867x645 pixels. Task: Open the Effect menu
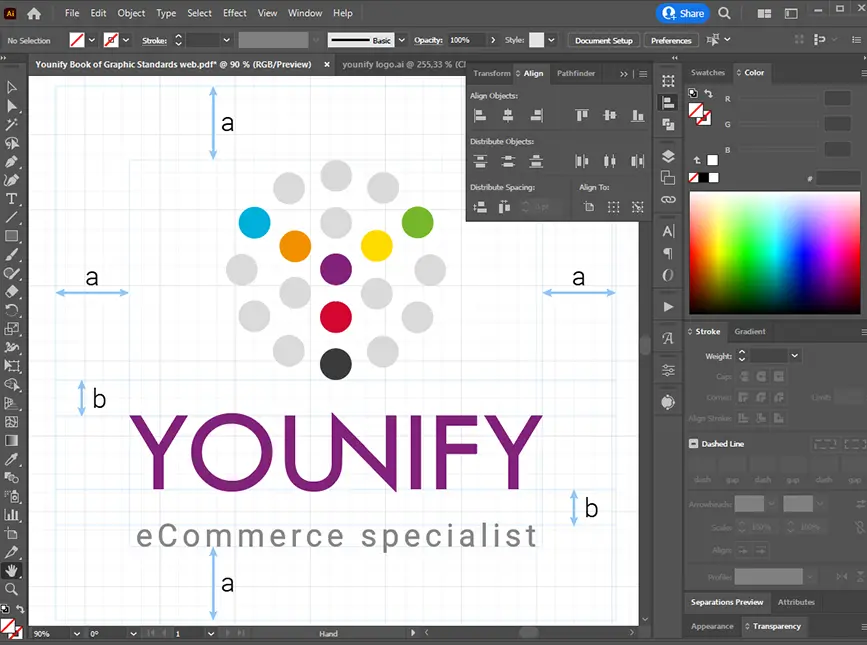click(x=234, y=13)
